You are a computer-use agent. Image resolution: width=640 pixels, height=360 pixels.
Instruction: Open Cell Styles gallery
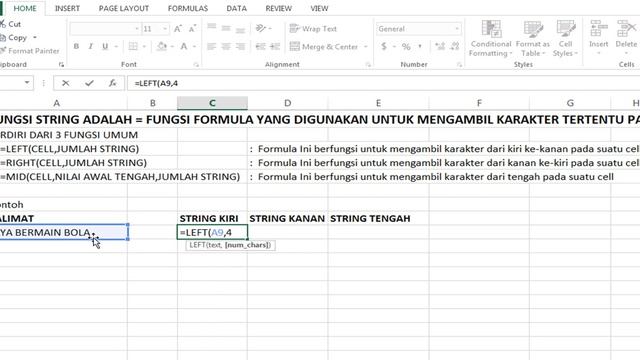pyautogui.click(x=565, y=38)
